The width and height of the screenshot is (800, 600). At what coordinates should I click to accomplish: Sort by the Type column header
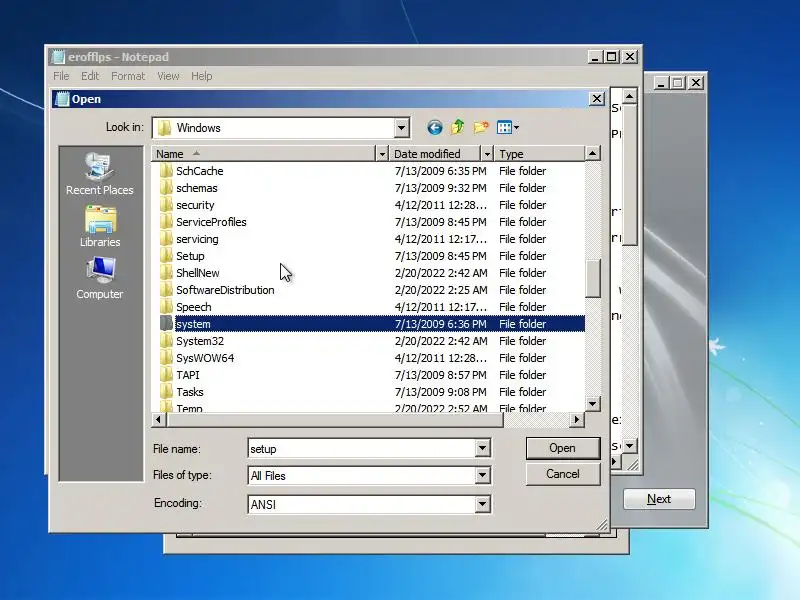coord(539,154)
